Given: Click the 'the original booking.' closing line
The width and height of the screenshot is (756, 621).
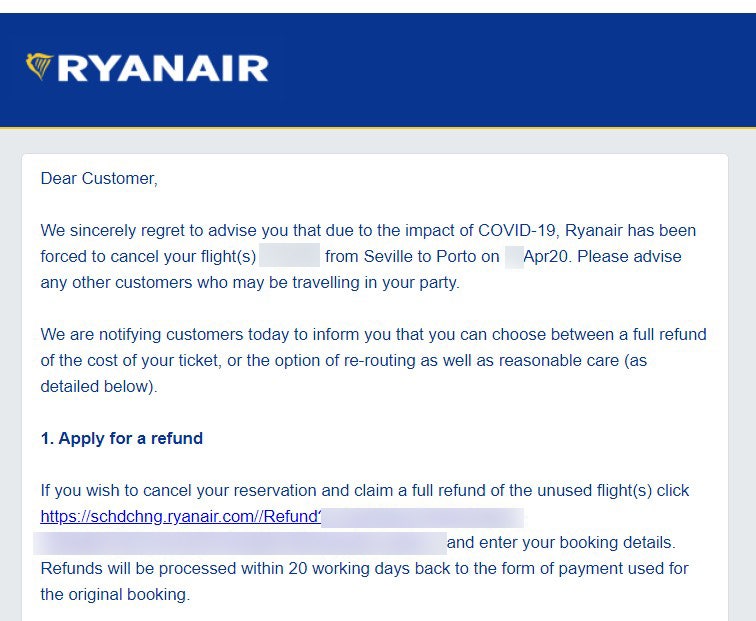Looking at the screenshot, I should (x=115, y=594).
